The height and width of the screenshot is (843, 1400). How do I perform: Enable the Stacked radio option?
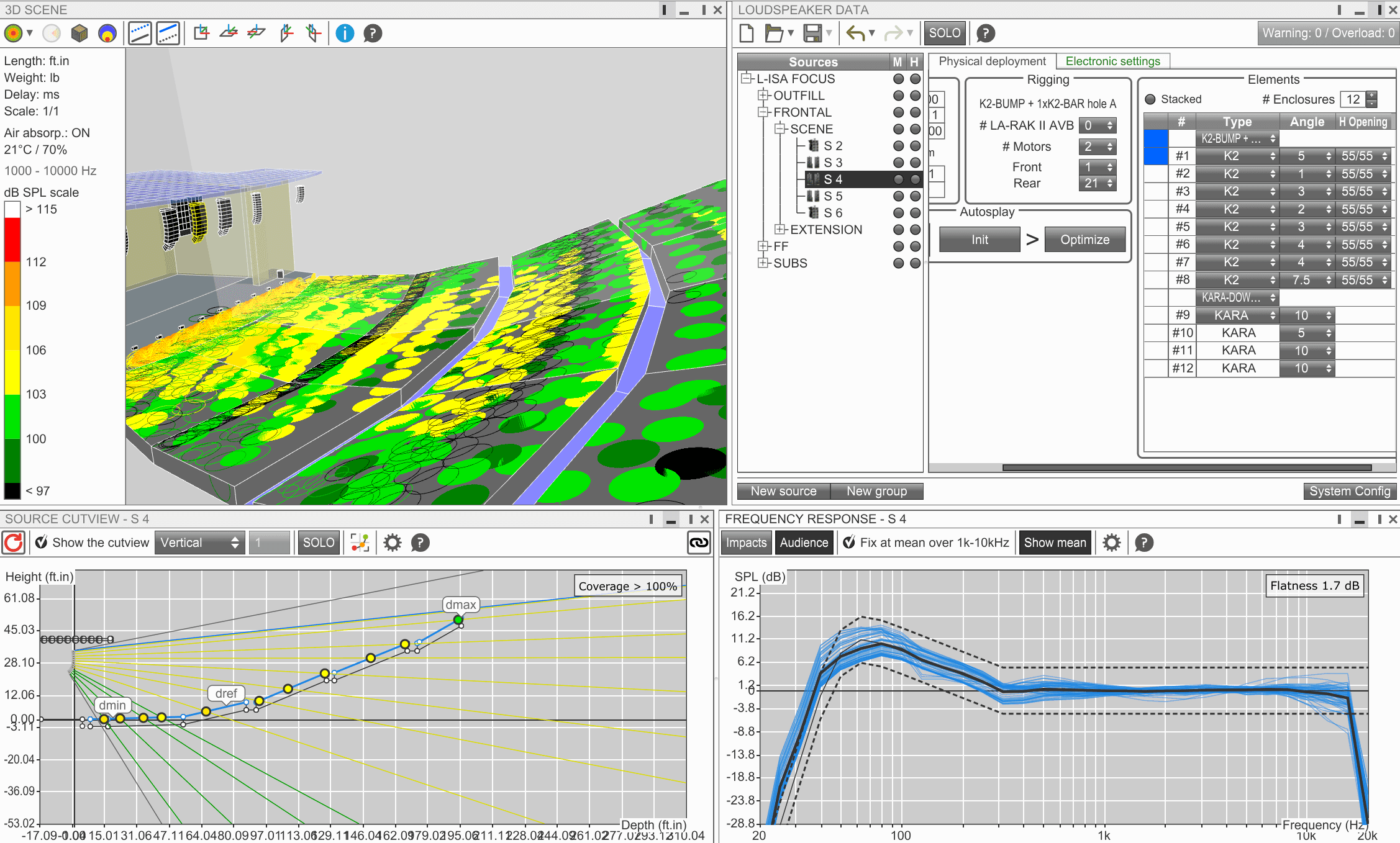(x=1150, y=99)
